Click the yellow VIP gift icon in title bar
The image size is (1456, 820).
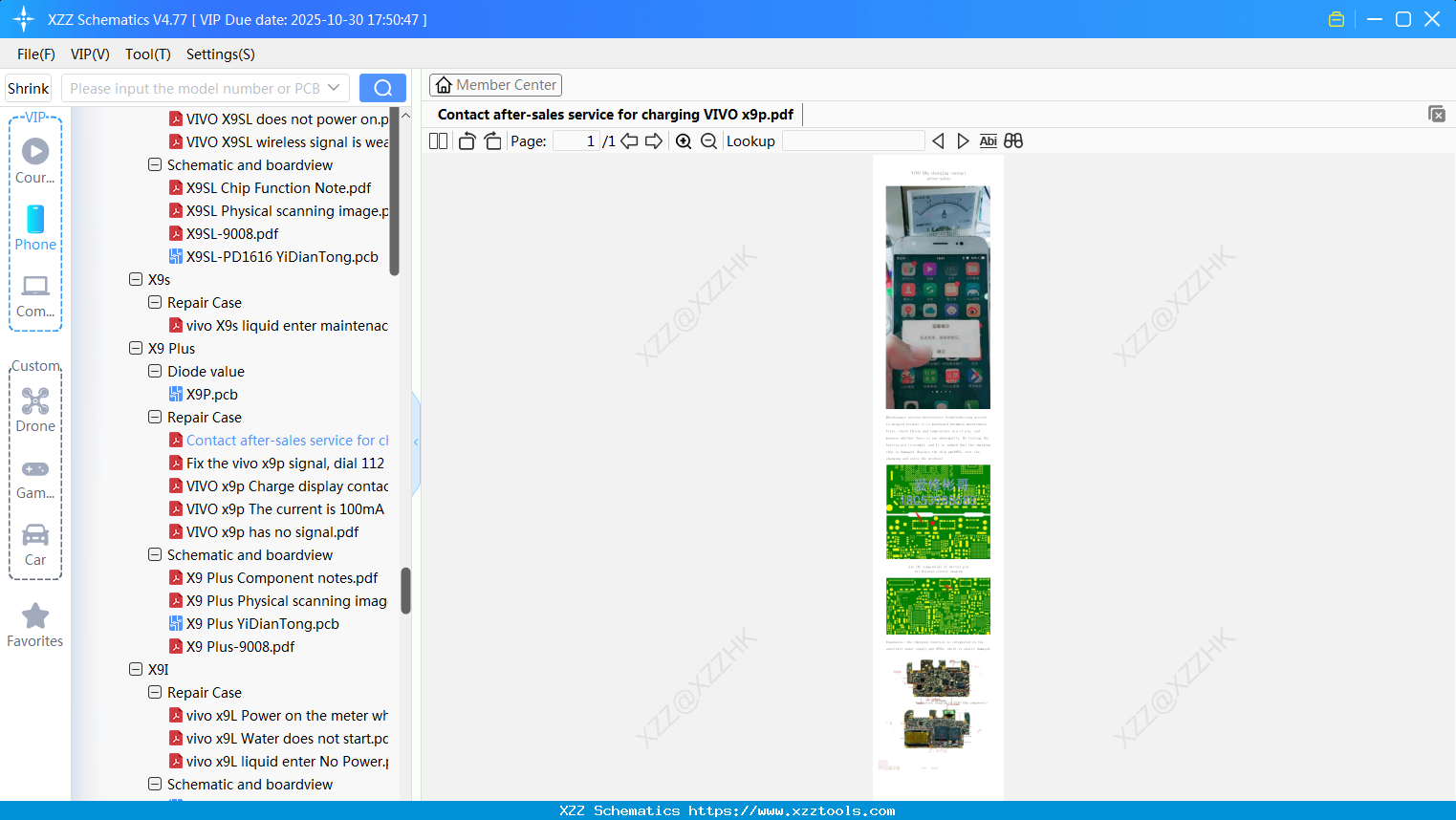(x=1336, y=19)
